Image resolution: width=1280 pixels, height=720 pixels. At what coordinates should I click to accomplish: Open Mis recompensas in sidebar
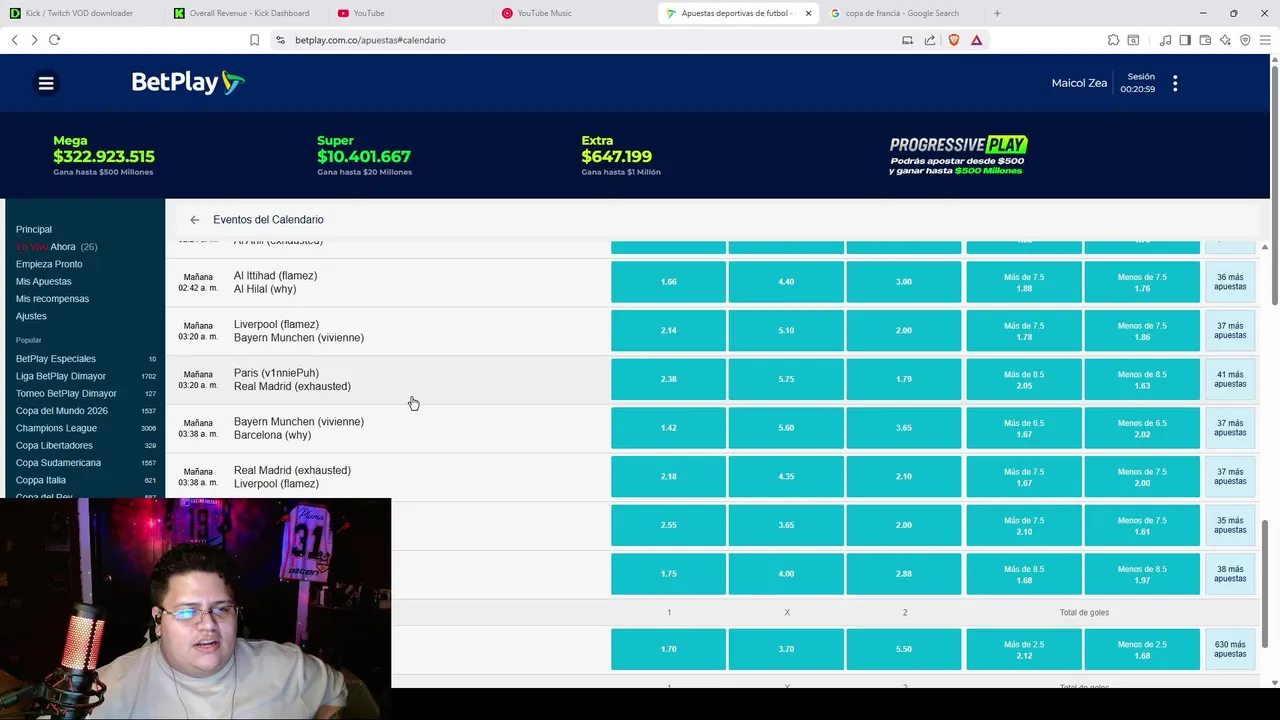click(52, 299)
